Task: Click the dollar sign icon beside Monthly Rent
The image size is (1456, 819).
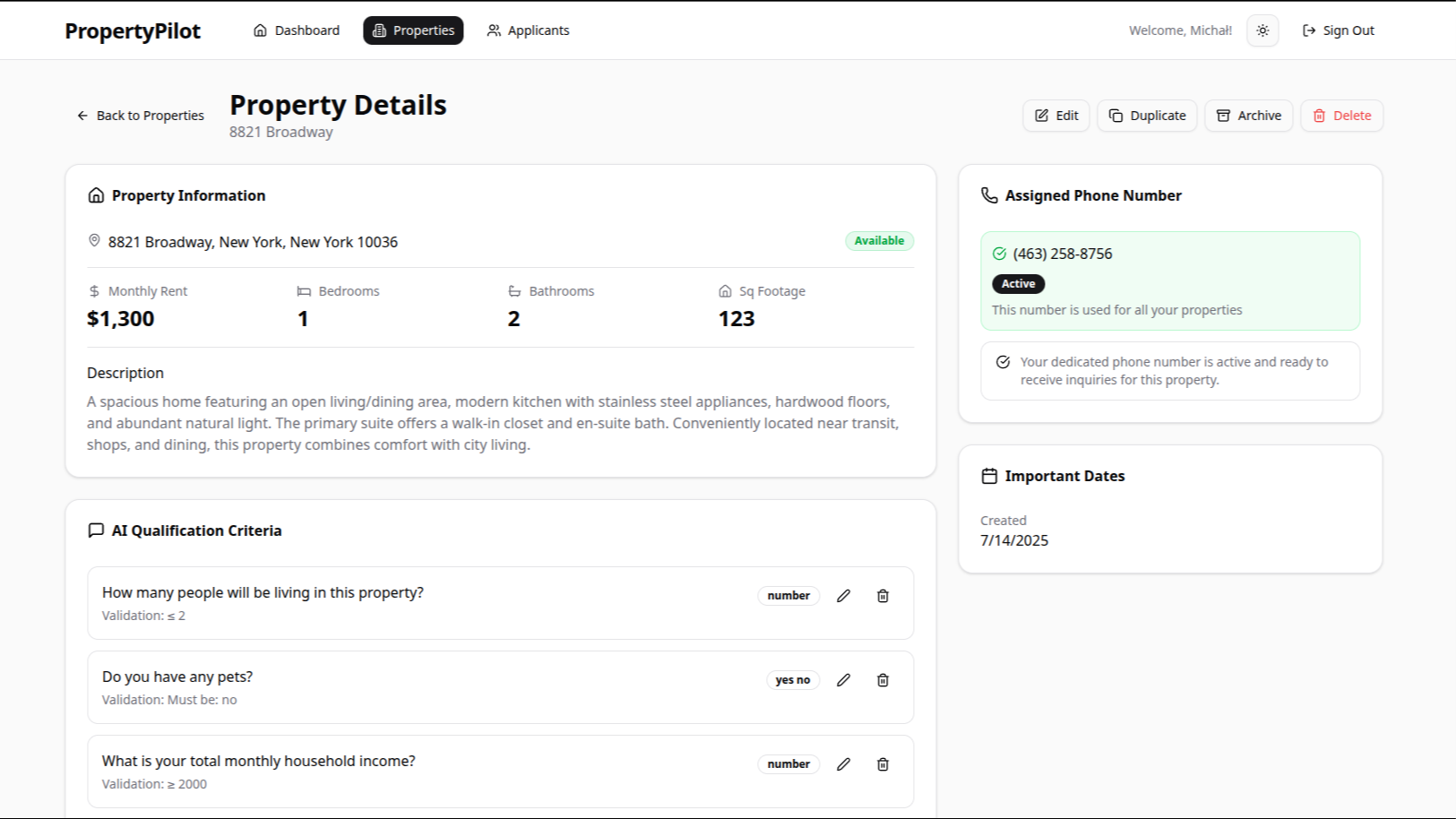Action: coord(92,290)
